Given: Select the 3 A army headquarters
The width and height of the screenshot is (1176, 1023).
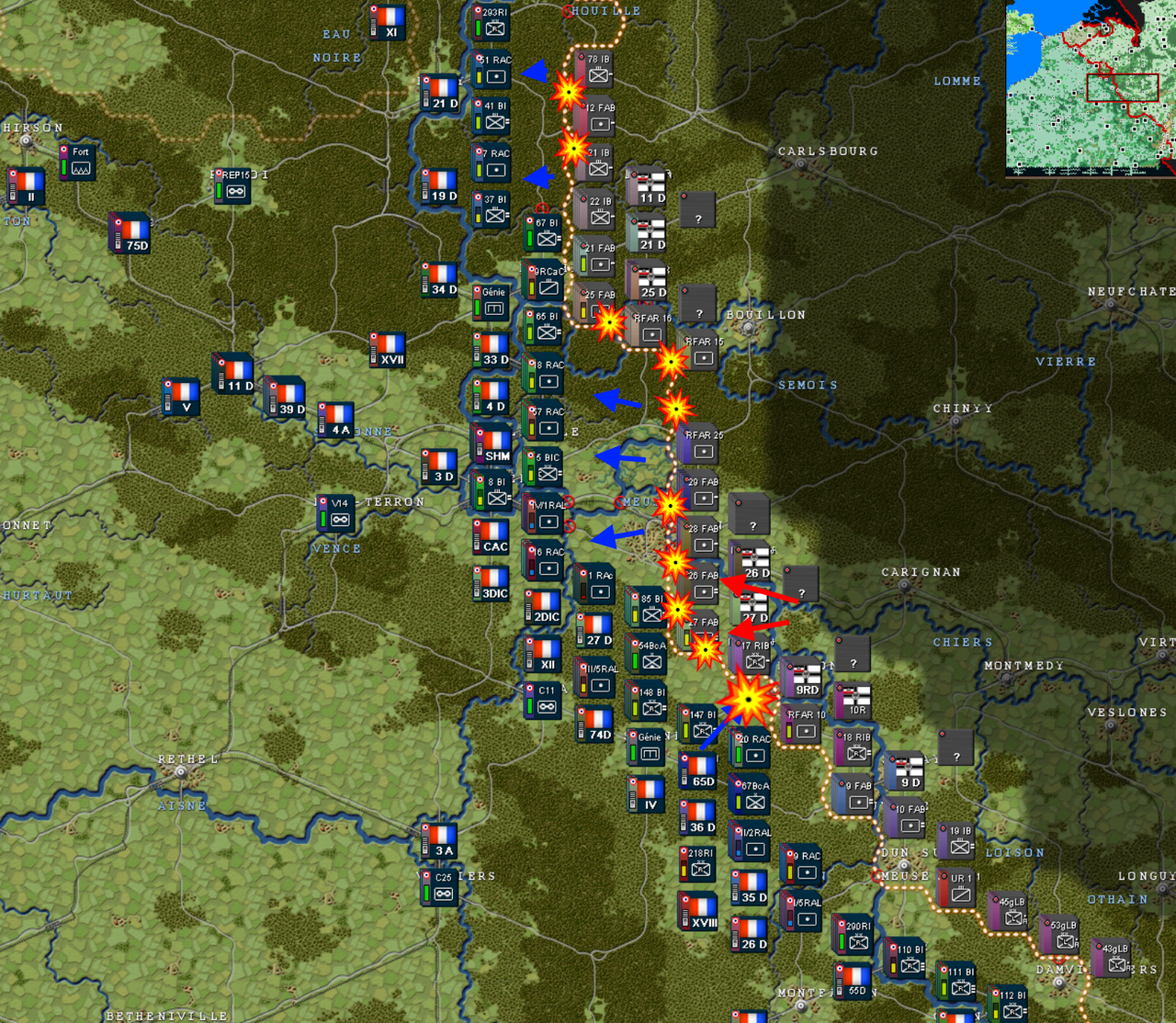Looking at the screenshot, I should [x=440, y=842].
